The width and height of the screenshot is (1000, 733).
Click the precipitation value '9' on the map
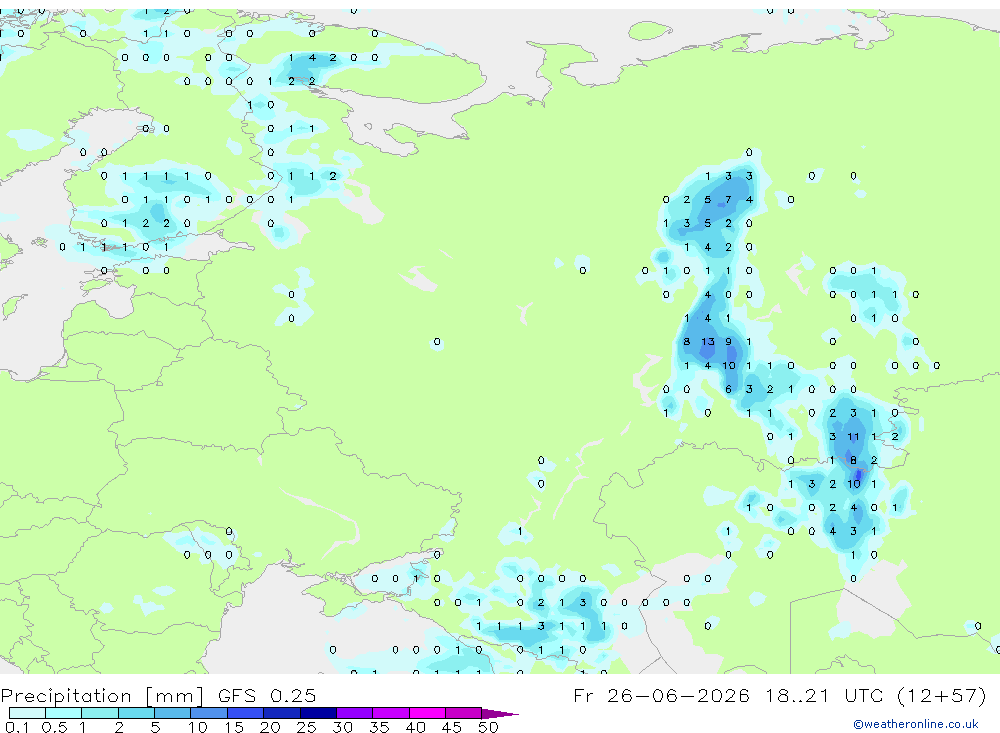pyautogui.click(x=728, y=342)
